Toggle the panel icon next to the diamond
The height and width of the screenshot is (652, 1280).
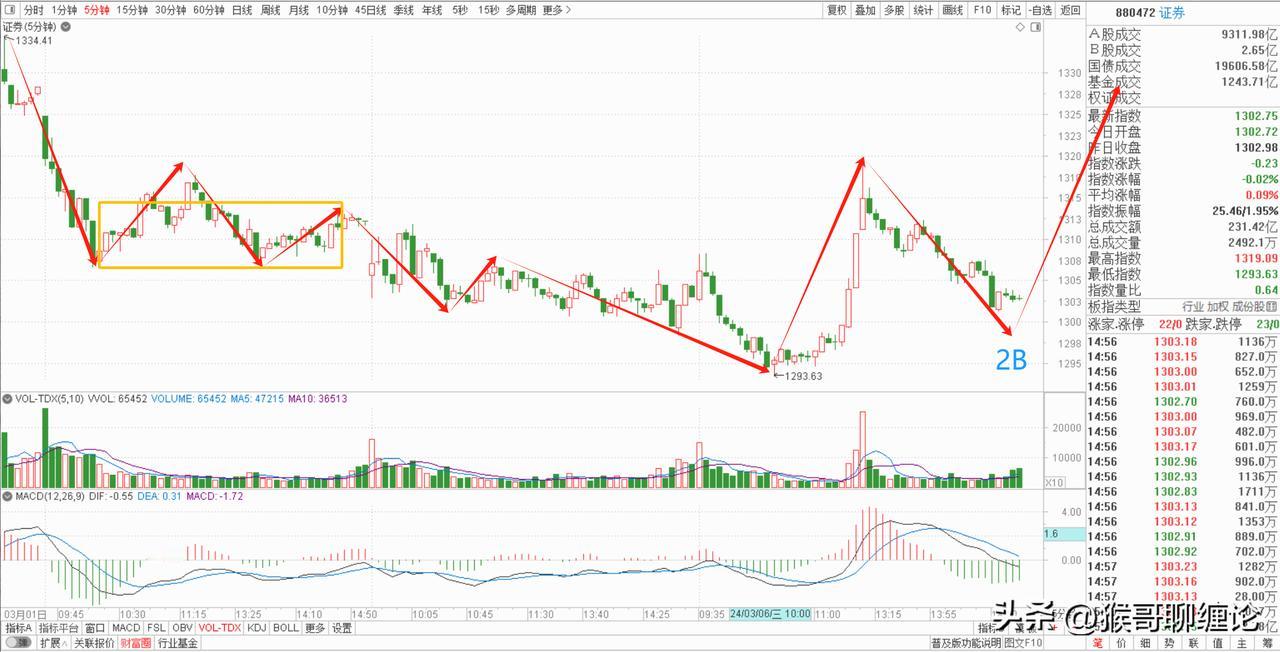point(1036,28)
